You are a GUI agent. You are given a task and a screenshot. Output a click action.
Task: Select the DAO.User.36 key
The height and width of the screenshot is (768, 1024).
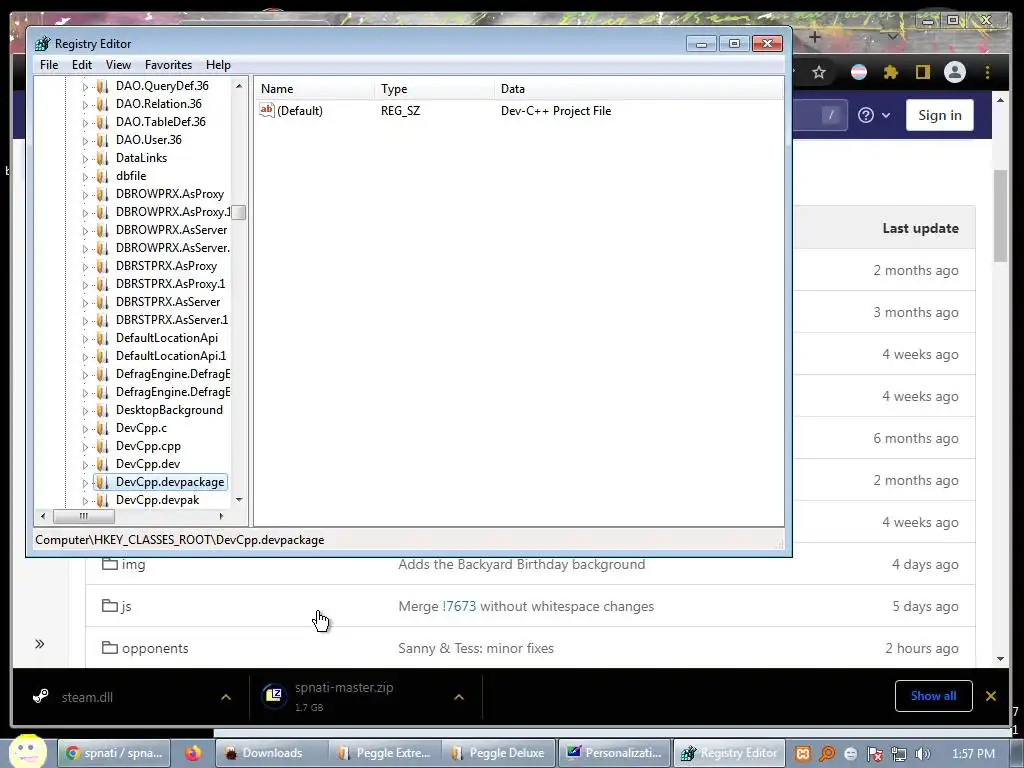tap(149, 140)
